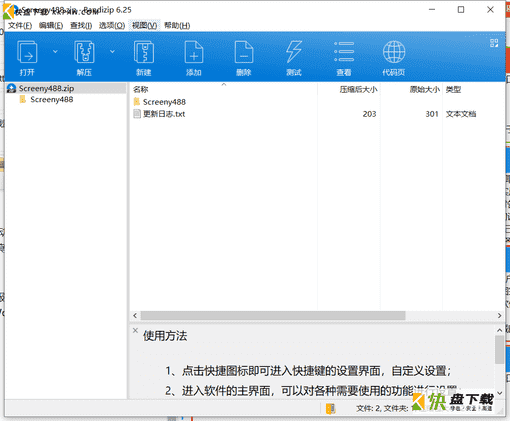Select the Screeny488 folder in the file list

pos(164,102)
